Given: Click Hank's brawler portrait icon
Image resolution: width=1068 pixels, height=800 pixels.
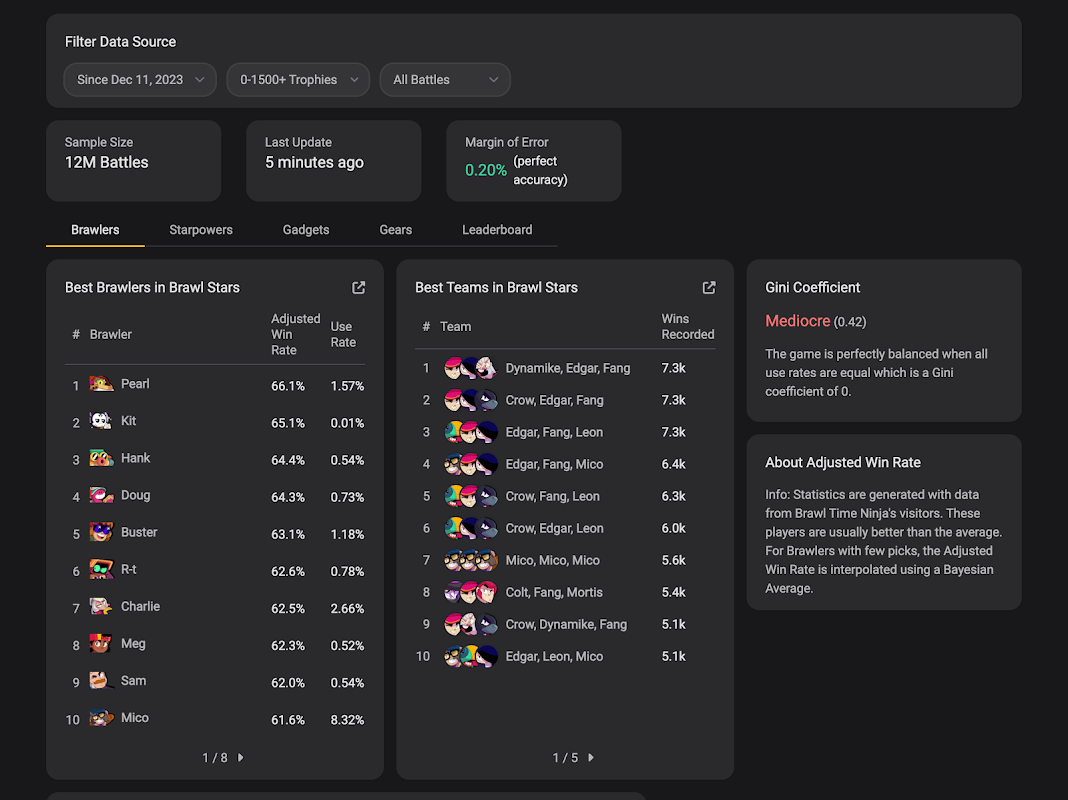Looking at the screenshot, I should pyautogui.click(x=101, y=458).
